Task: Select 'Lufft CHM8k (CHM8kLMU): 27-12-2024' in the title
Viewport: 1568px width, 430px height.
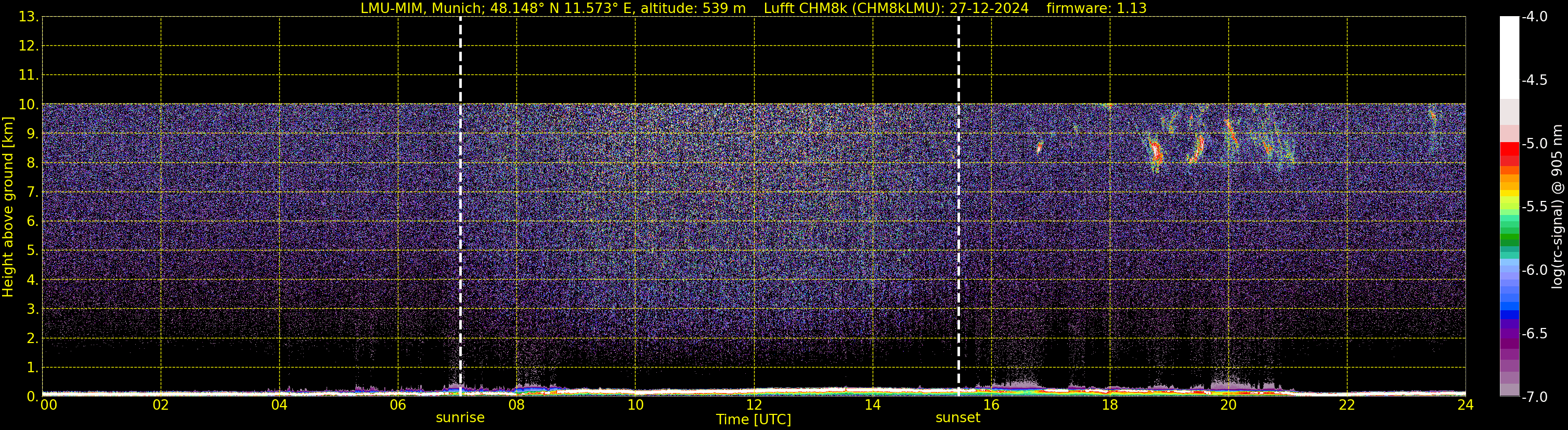Action: pyautogui.click(x=896, y=8)
